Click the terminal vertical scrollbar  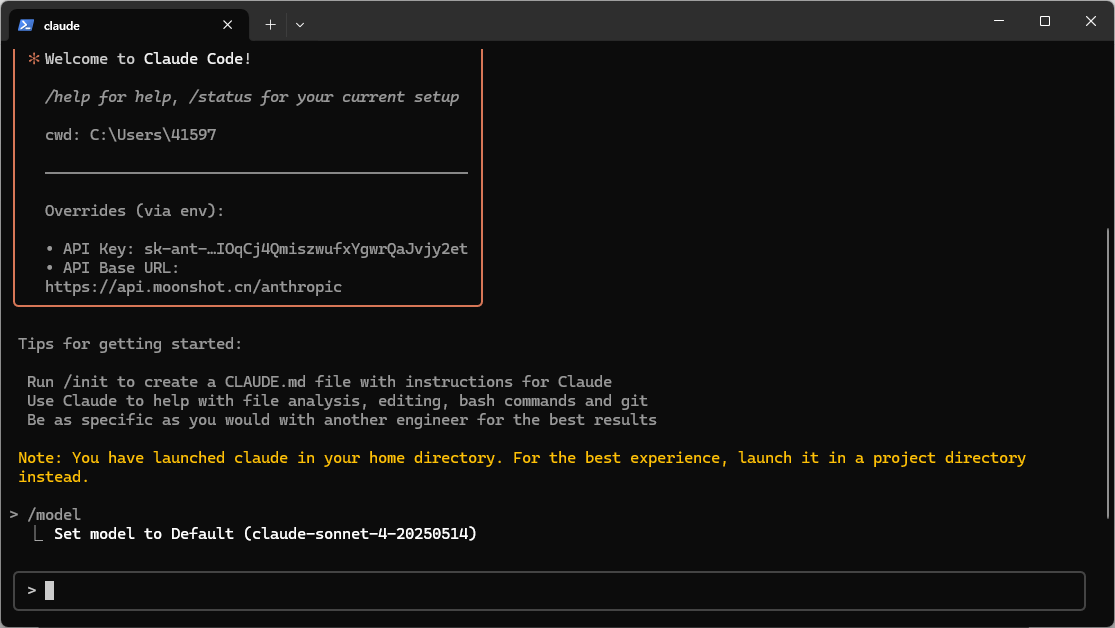point(1107,373)
